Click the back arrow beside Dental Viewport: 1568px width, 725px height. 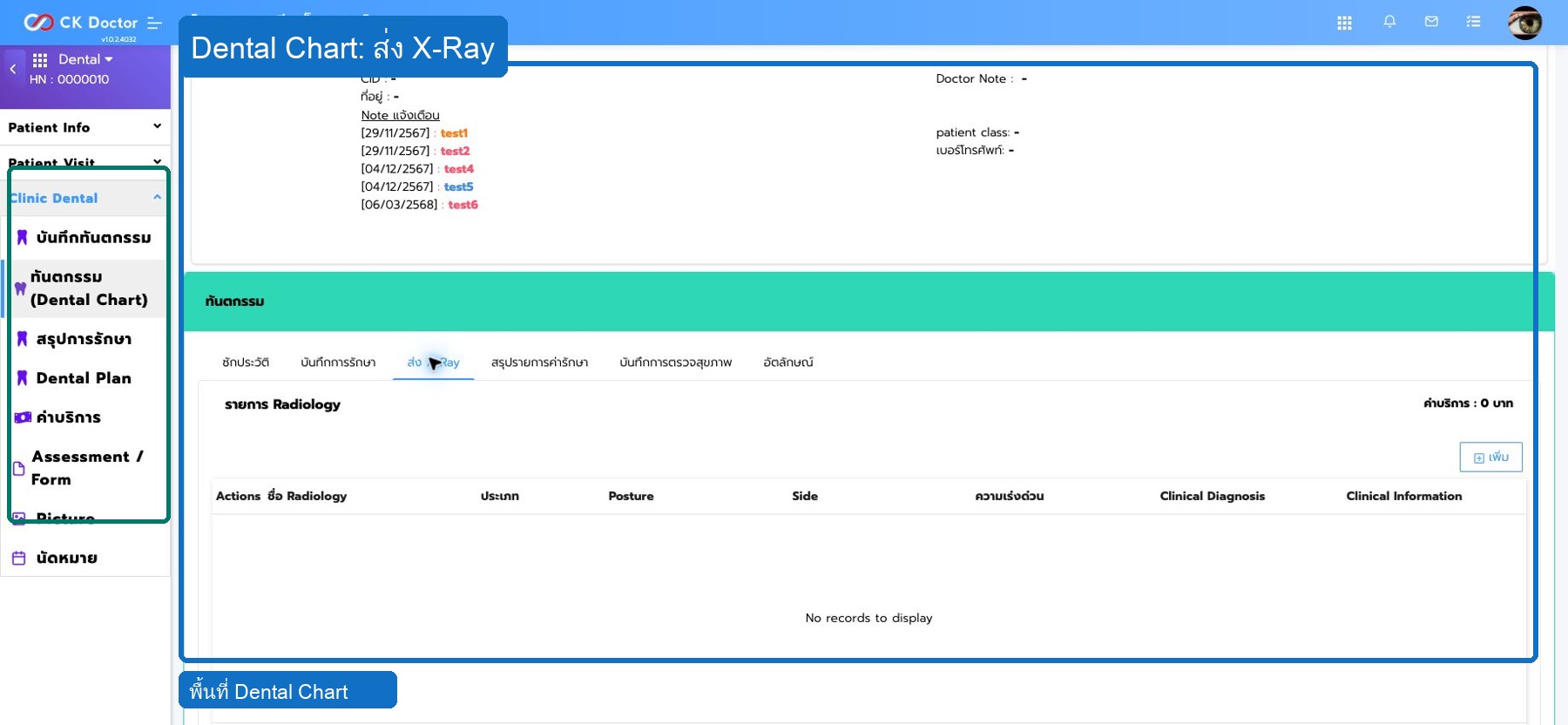pyautogui.click(x=13, y=68)
